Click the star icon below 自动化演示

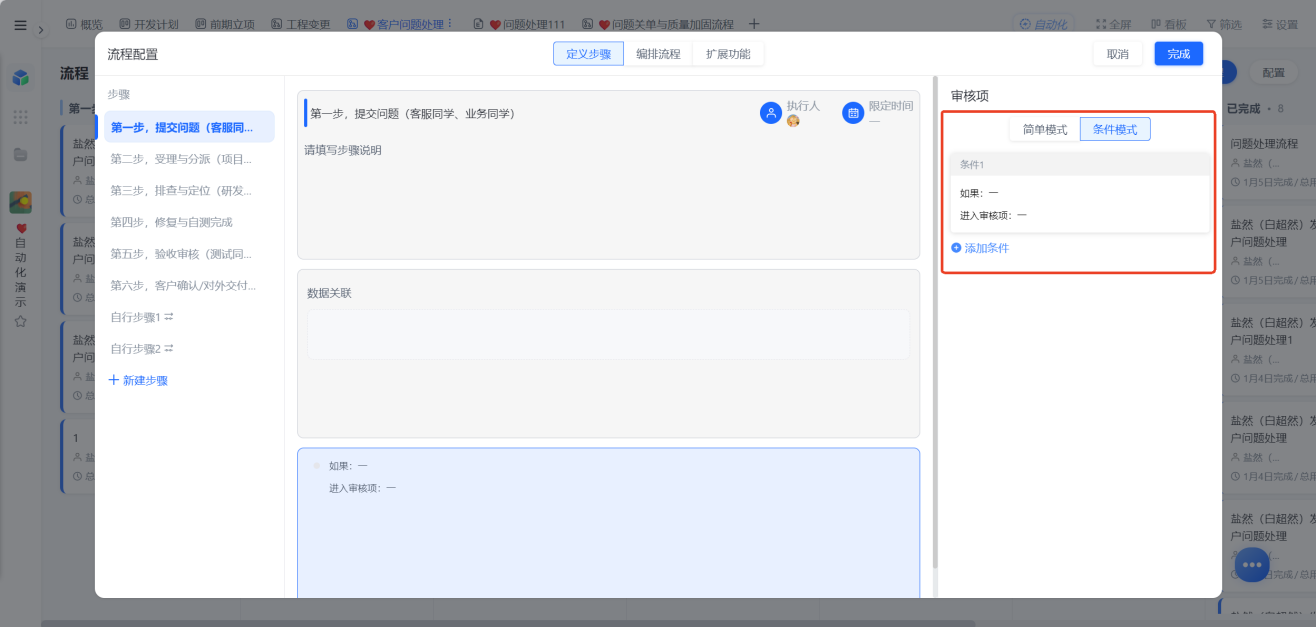[x=20, y=321]
